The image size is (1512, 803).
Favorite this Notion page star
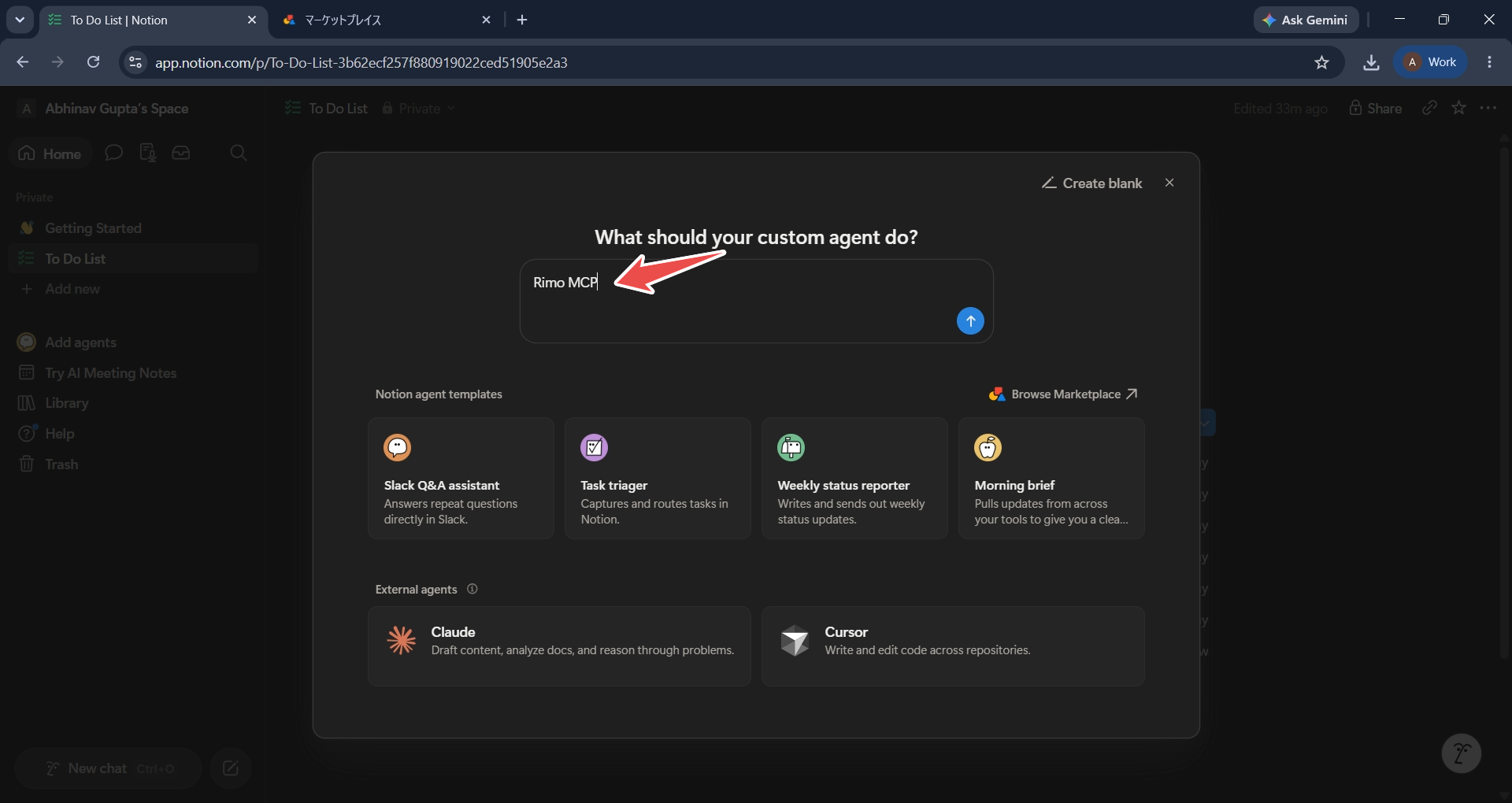click(x=1458, y=108)
